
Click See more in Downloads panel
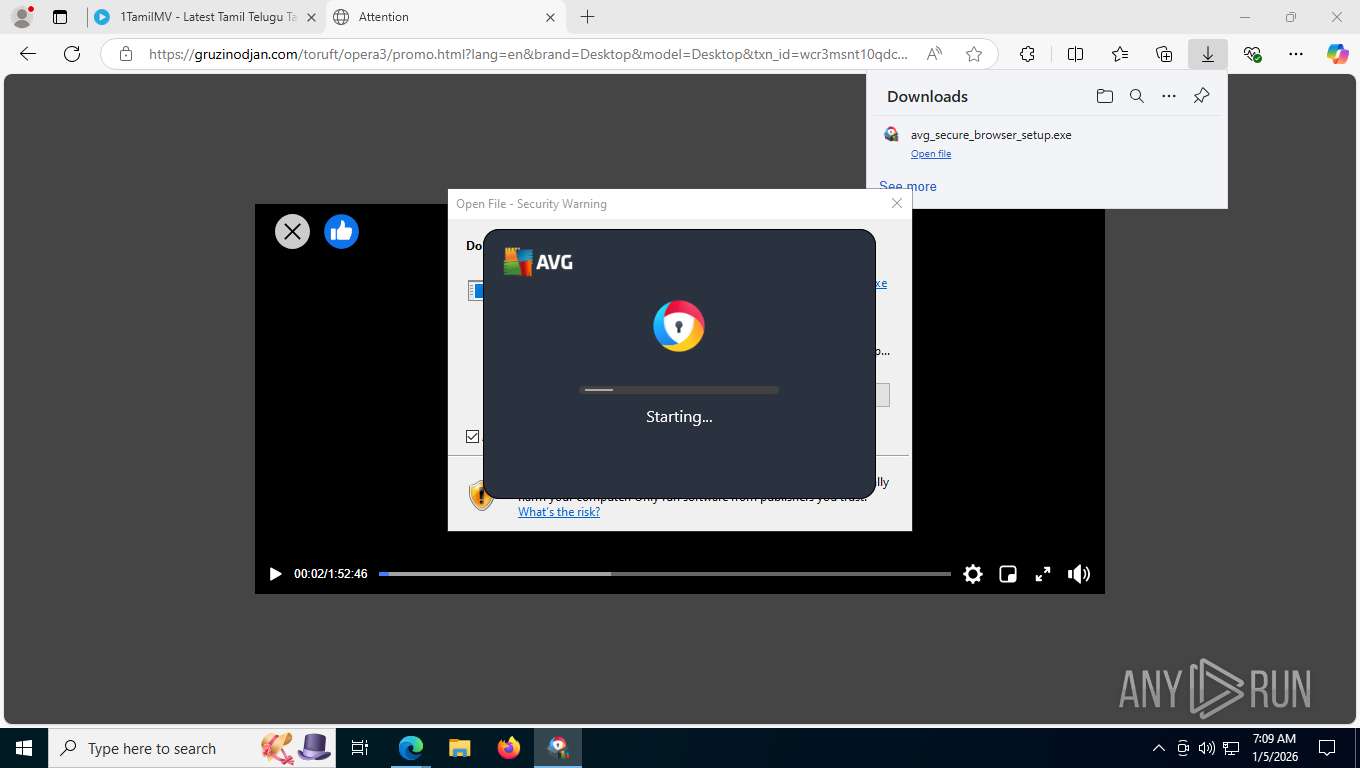(x=908, y=186)
